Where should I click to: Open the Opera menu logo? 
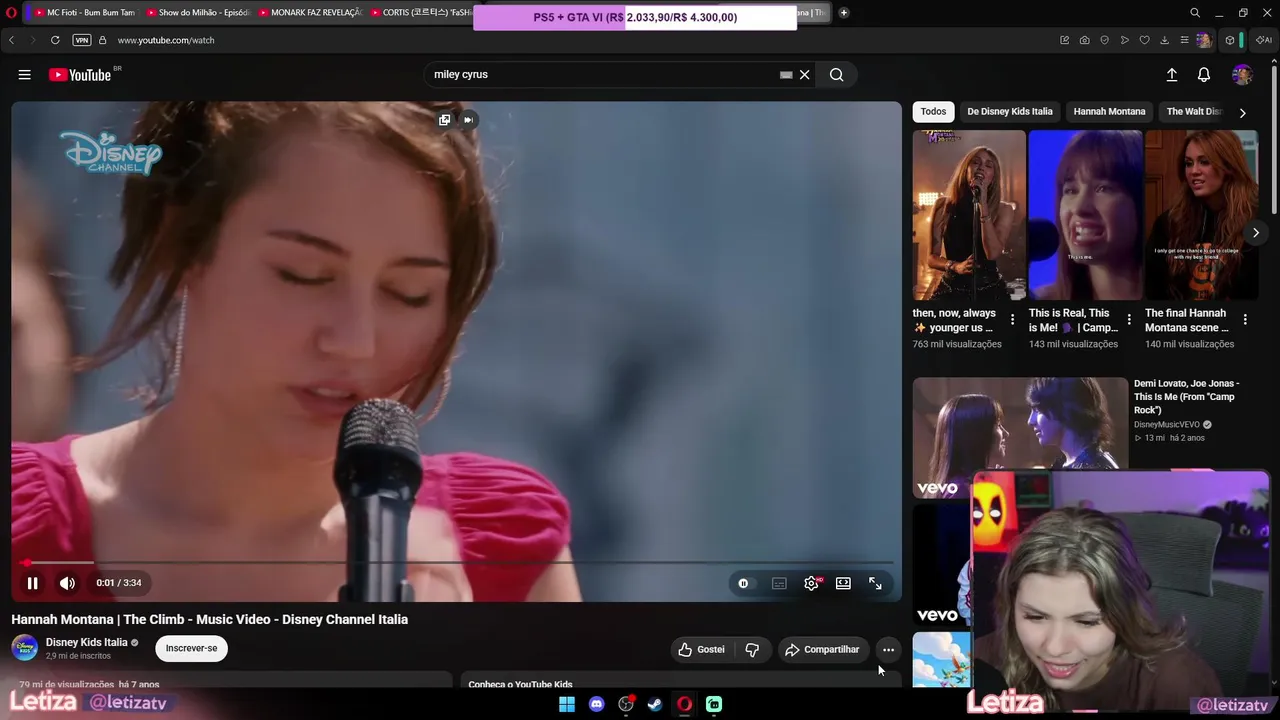[x=11, y=13]
